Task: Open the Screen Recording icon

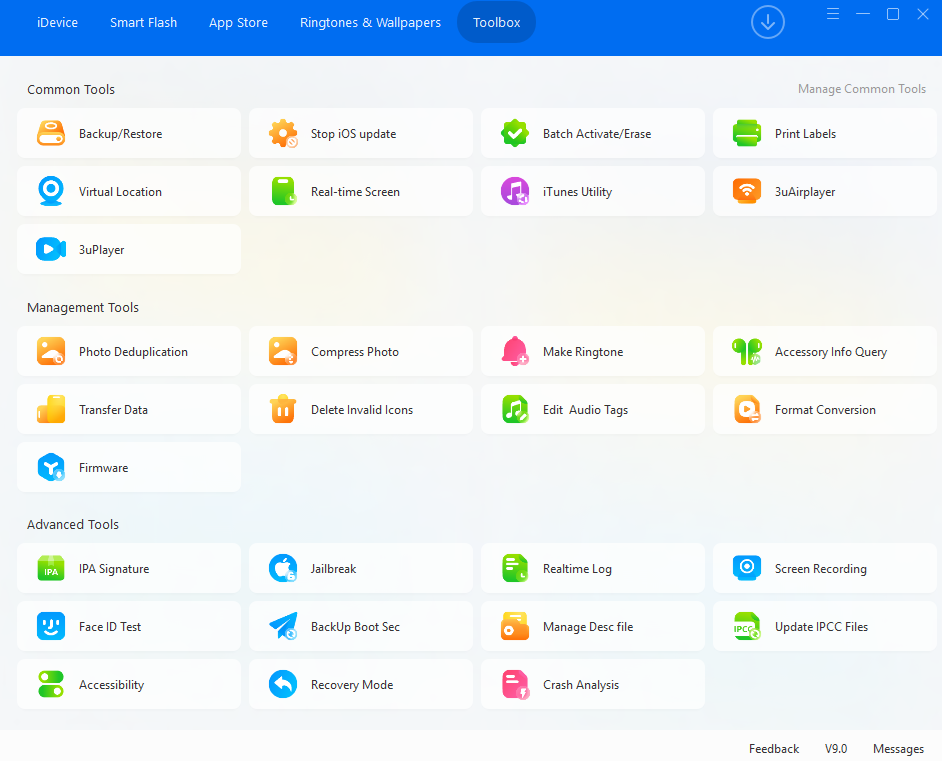Action: click(x=747, y=568)
